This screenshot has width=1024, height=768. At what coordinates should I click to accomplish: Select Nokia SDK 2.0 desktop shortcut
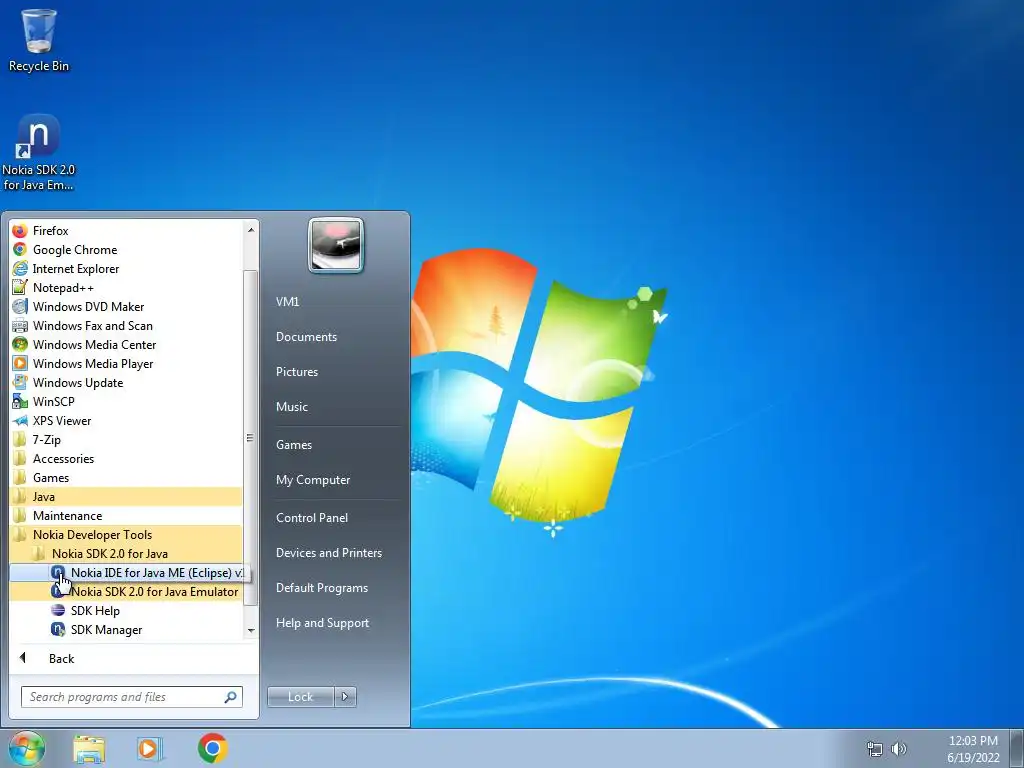pyautogui.click(x=39, y=153)
